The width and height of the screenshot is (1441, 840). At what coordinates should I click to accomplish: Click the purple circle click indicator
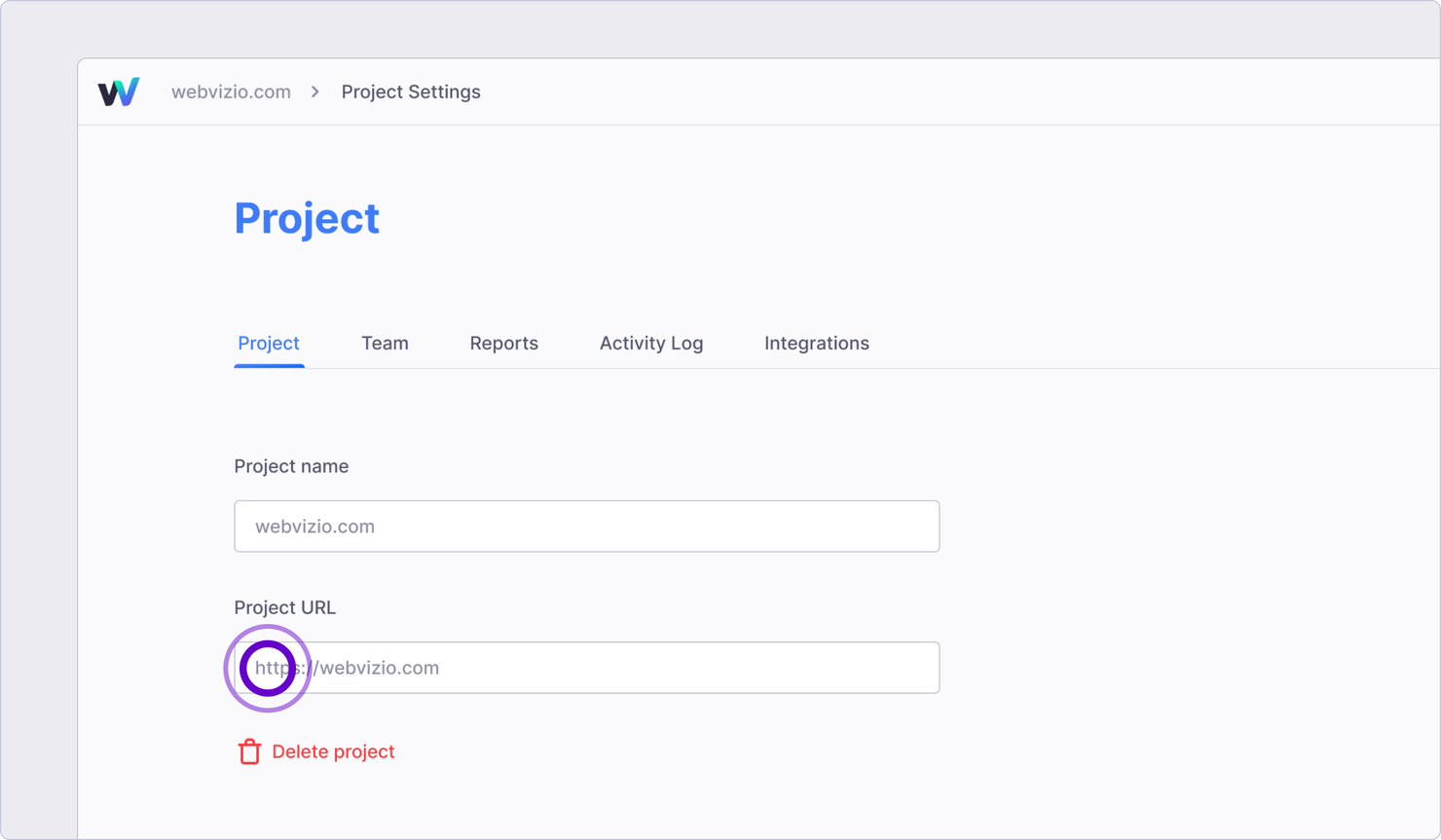(268, 669)
